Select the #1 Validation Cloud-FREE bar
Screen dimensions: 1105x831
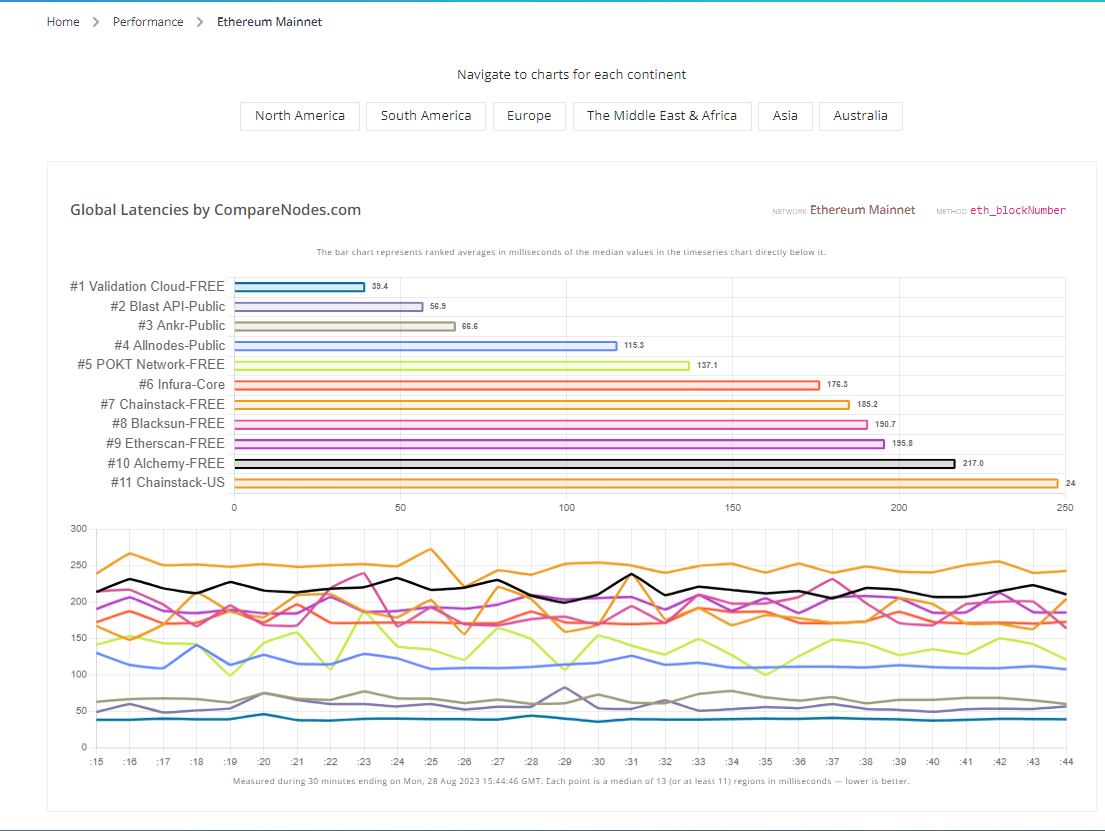click(299, 286)
